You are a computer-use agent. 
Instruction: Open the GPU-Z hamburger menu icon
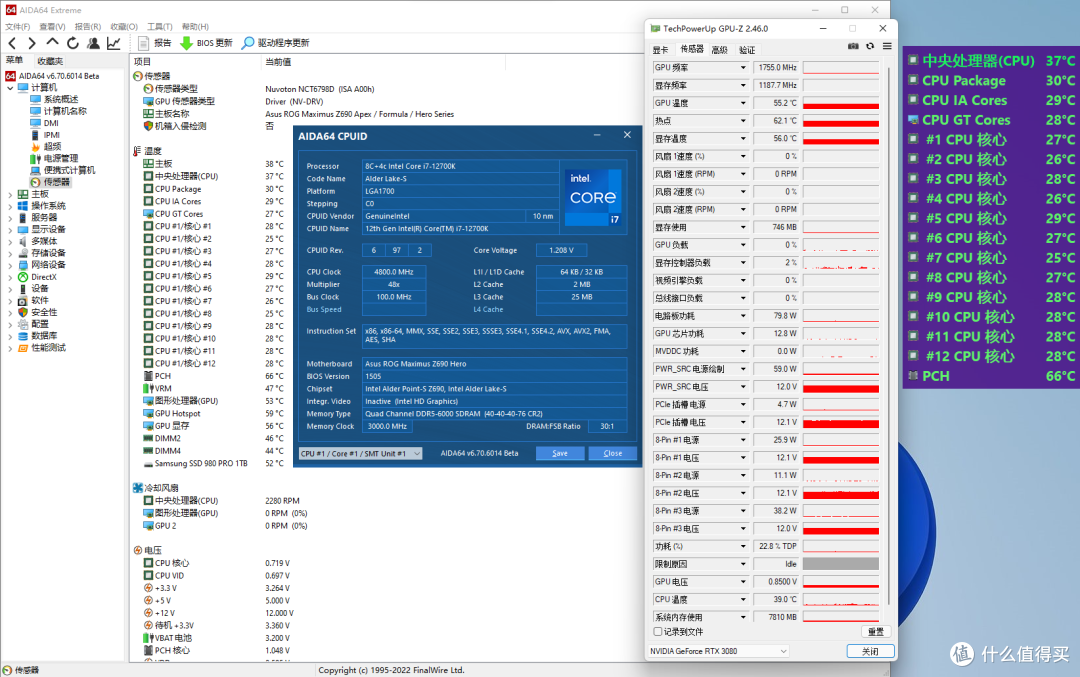click(887, 46)
